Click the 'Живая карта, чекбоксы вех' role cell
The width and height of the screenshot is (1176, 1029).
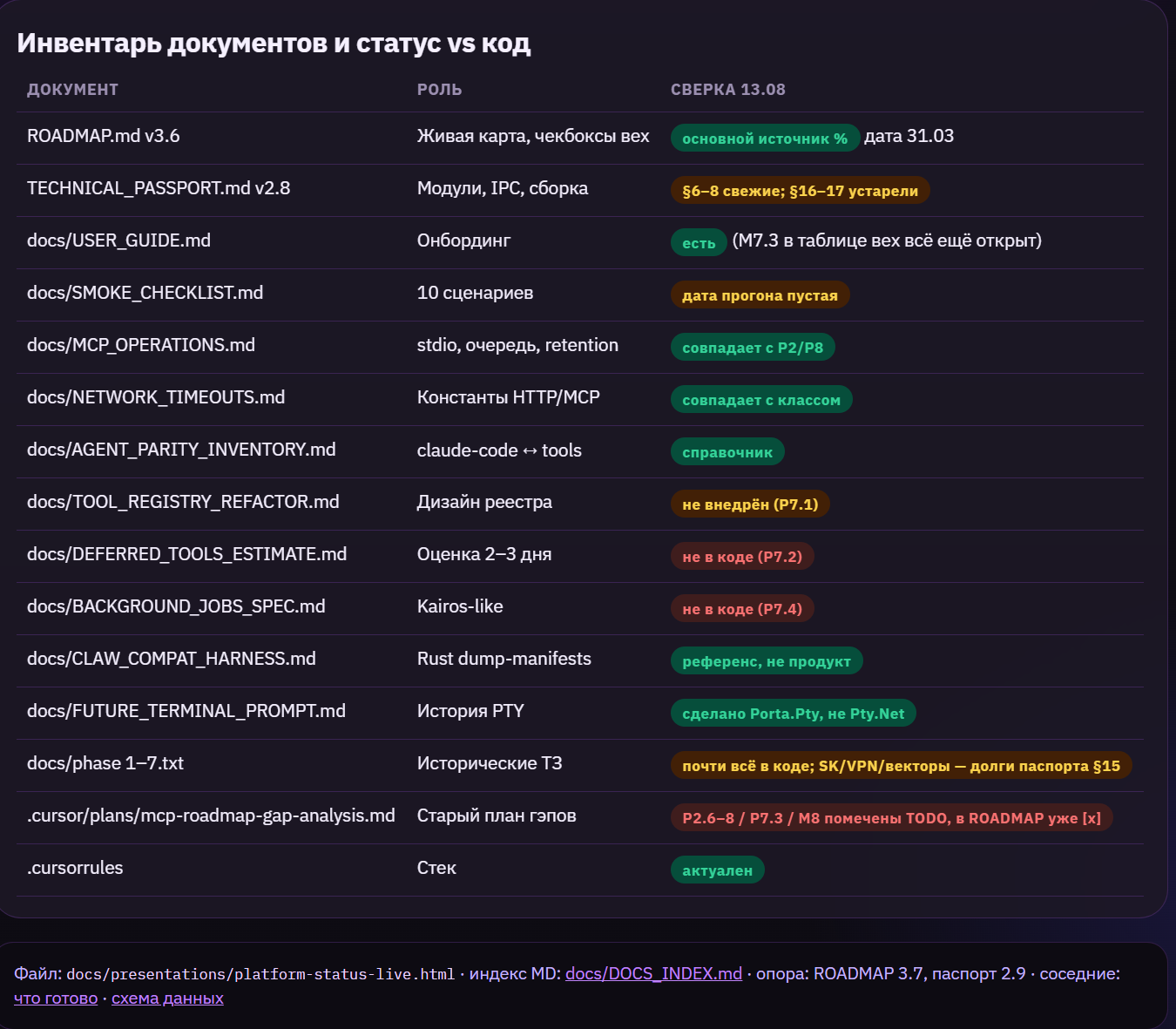pyautogui.click(x=533, y=136)
